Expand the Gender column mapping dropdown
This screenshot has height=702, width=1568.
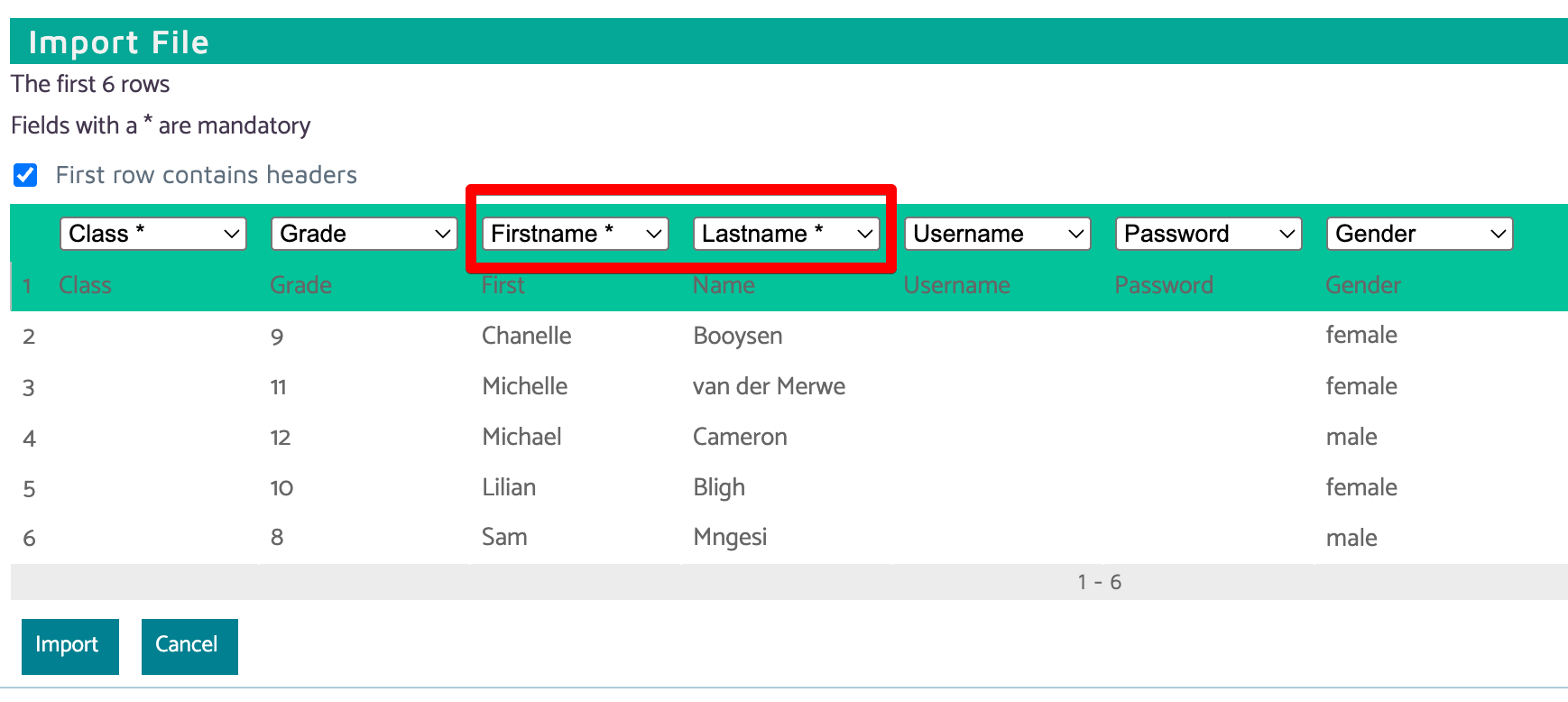pos(1420,234)
